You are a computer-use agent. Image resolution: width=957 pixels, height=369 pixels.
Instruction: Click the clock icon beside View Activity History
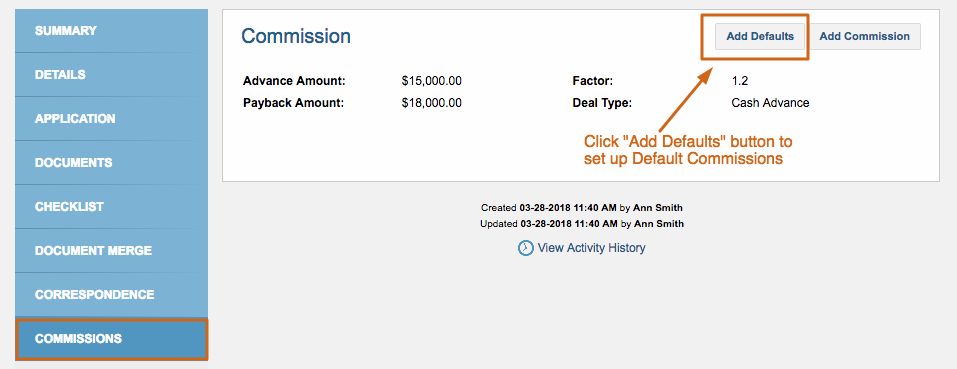pos(525,248)
